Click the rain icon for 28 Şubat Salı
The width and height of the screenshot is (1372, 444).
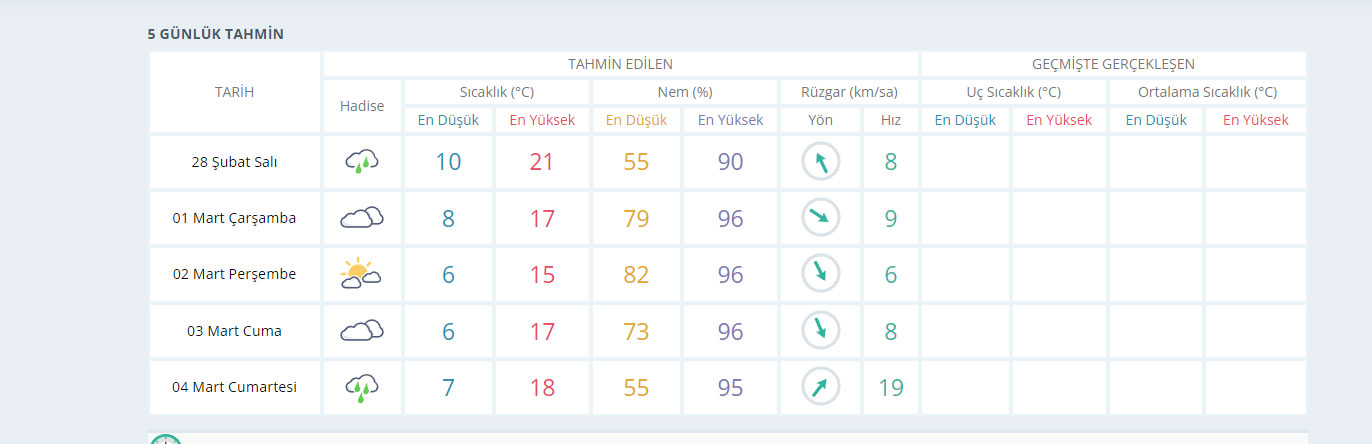coord(362,161)
